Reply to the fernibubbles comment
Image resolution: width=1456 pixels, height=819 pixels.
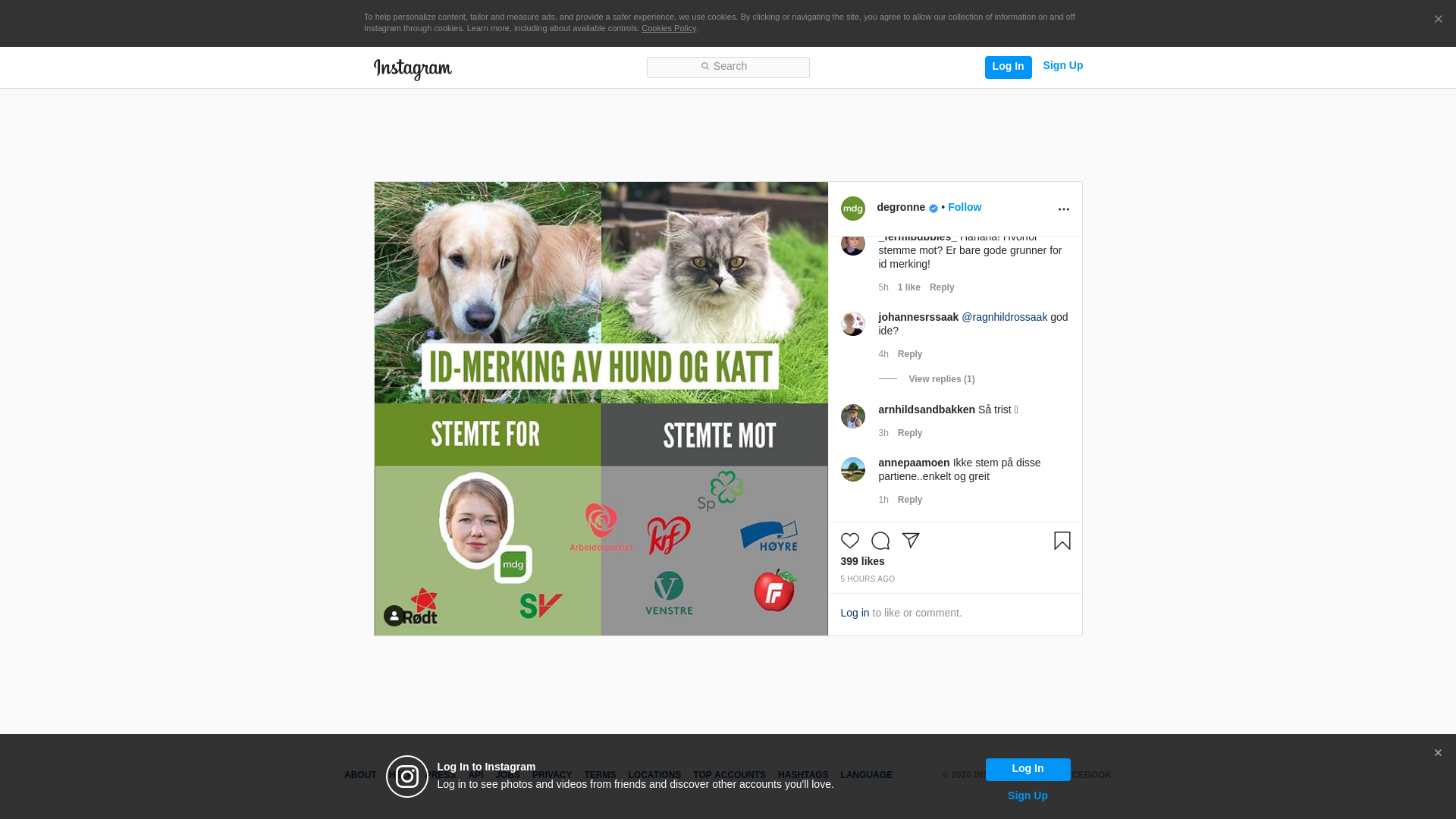tap(941, 288)
